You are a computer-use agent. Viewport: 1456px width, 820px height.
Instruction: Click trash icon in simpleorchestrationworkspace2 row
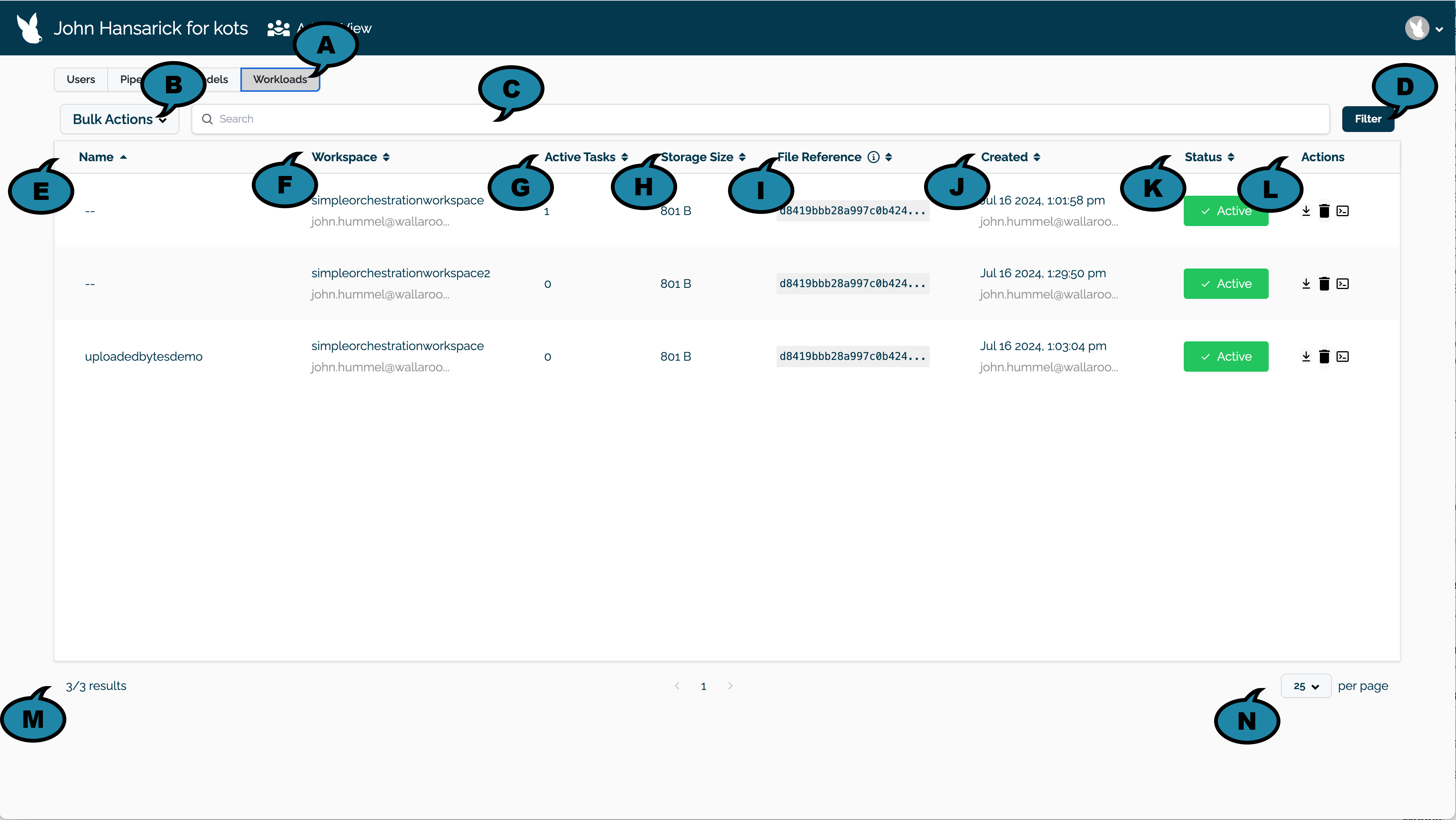[x=1324, y=284]
